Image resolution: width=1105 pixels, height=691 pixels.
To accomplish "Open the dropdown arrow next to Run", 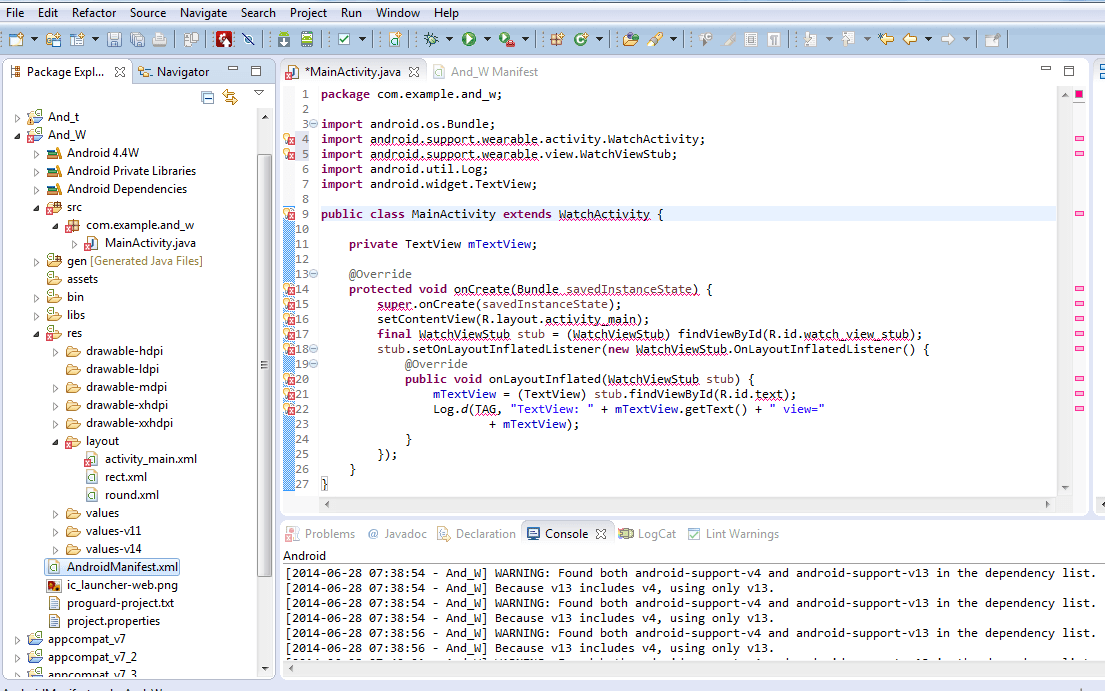I will pyautogui.click(x=487, y=39).
